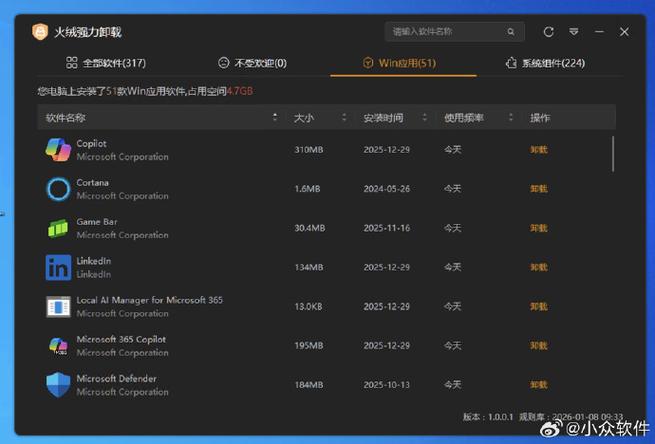Viewport: 655px width, 444px height.
Task: Click the 13.0KB size value
Action: coord(308,307)
